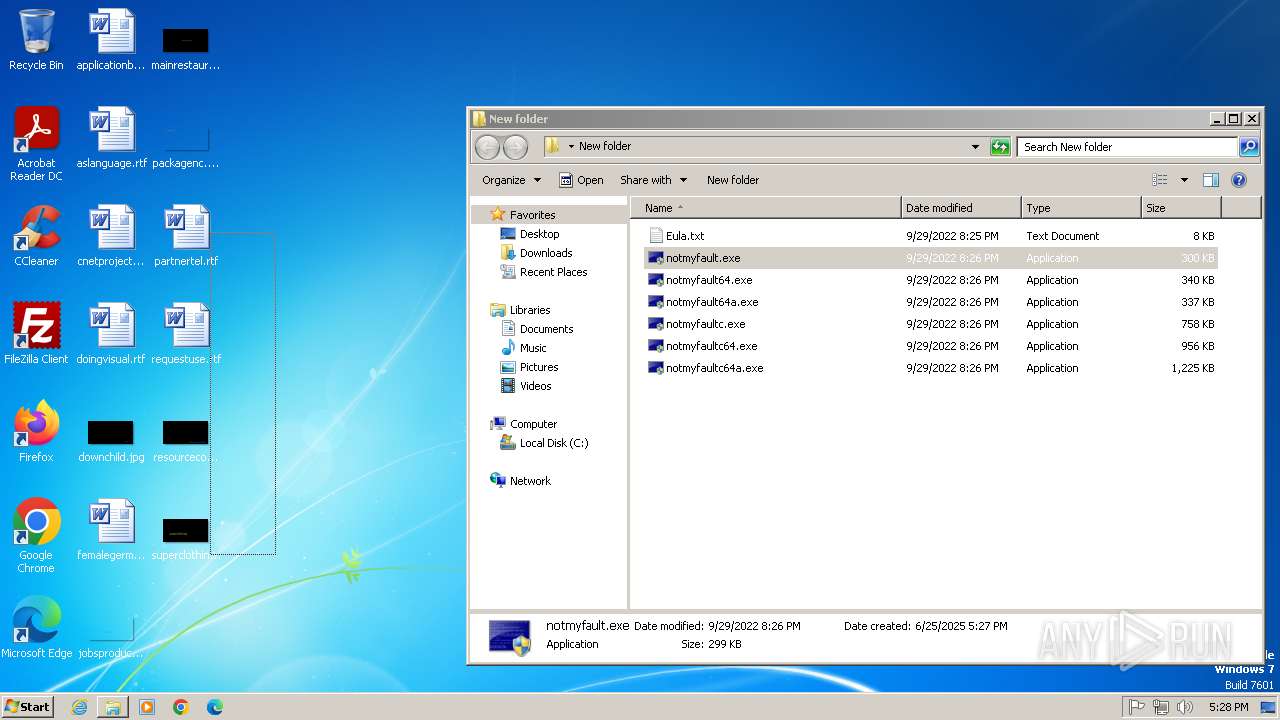Open Videos library
Viewport: 1280px width, 720px height.
535,386
